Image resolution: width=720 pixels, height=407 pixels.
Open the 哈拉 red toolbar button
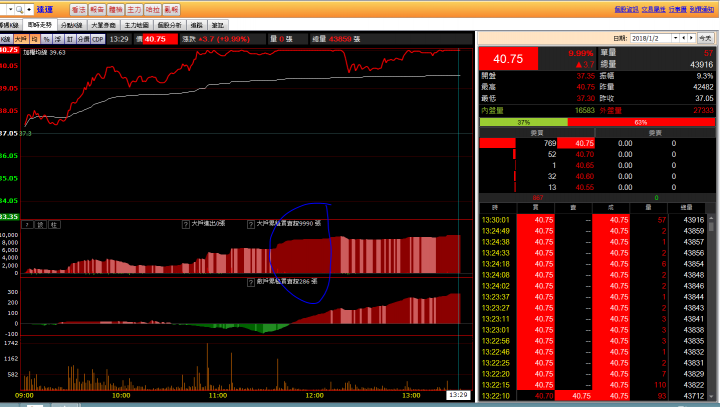[152, 10]
